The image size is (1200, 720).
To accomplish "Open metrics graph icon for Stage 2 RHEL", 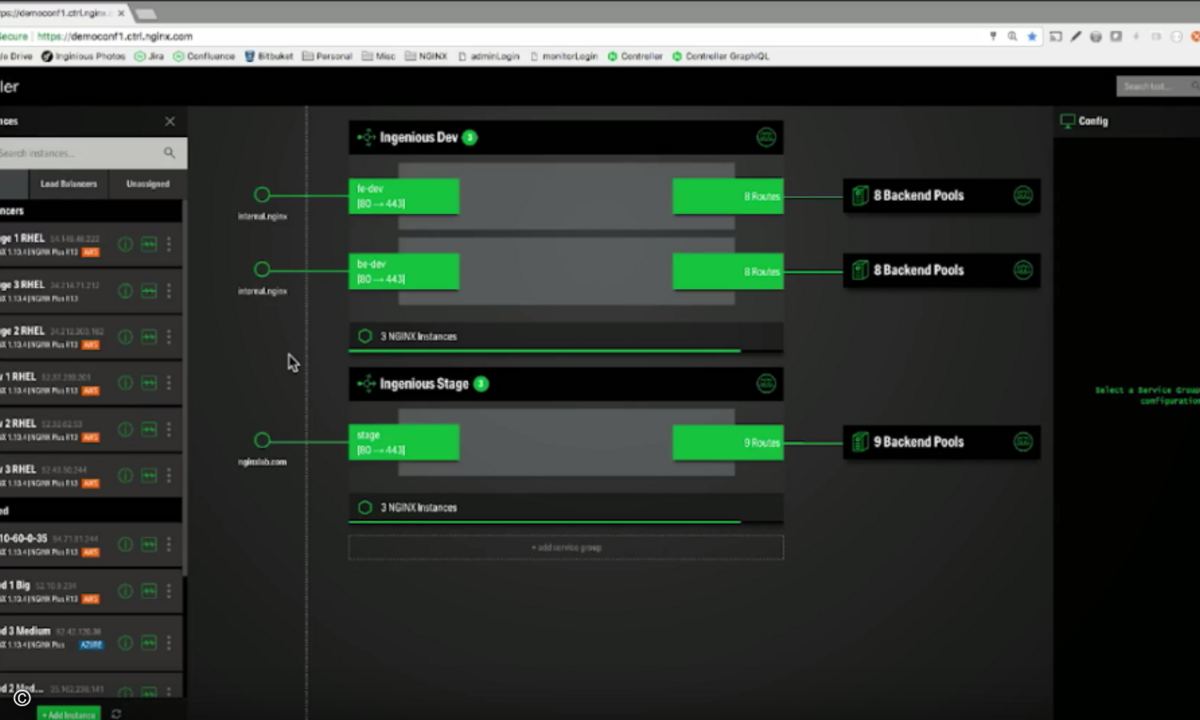I will 149,337.
